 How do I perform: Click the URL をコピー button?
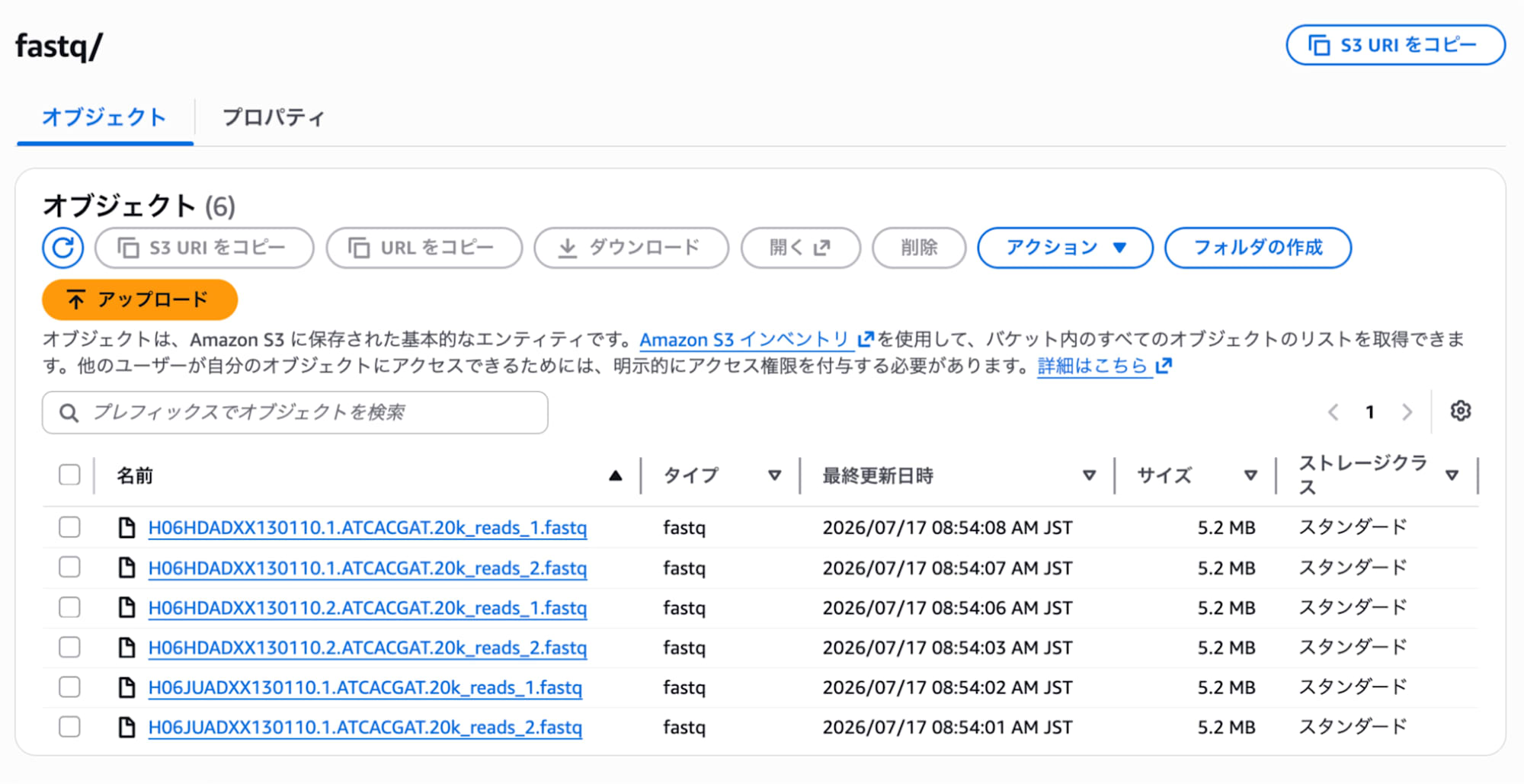tap(424, 248)
